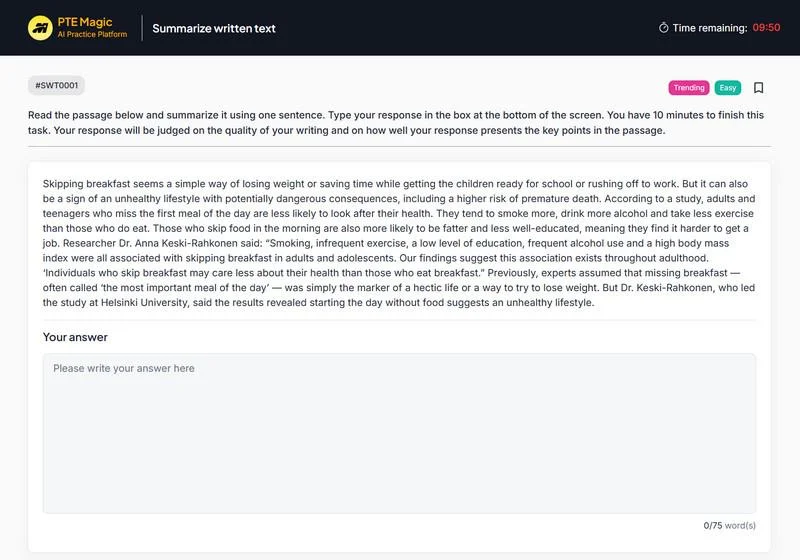The image size is (800, 560).
Task: Click the yellow PTE Magic logo icon
Action: [x=41, y=27]
